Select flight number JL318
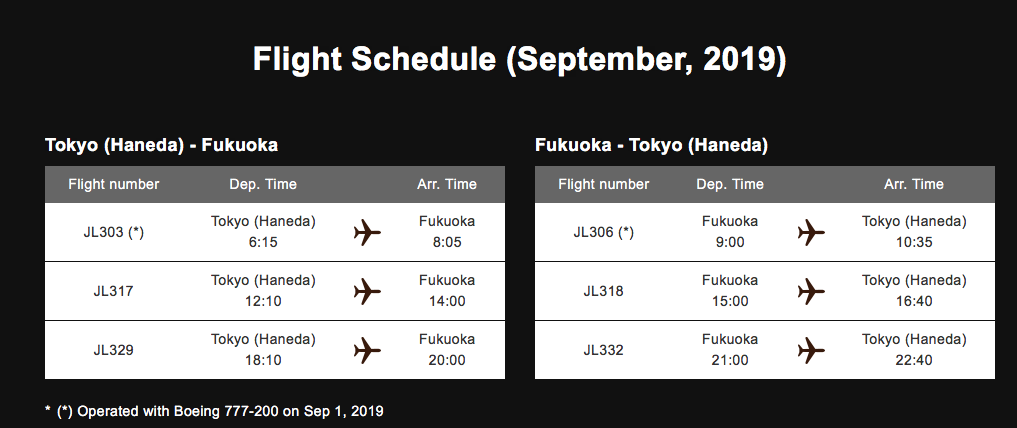Viewport: 1017px width, 428px height. 603,292
